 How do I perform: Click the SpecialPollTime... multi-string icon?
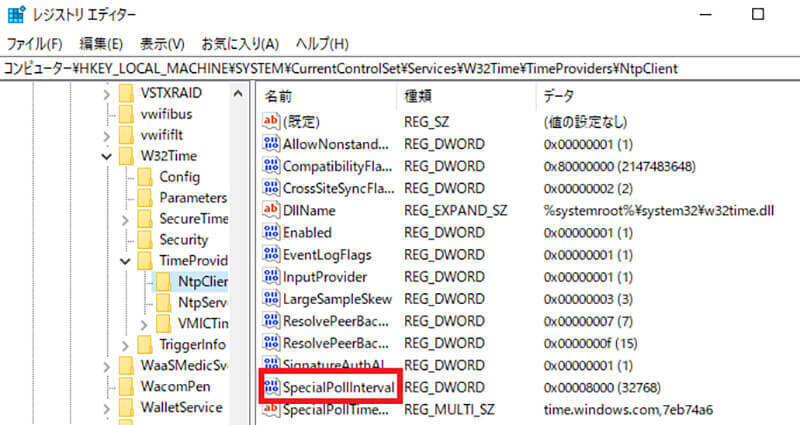pyautogui.click(x=271, y=410)
